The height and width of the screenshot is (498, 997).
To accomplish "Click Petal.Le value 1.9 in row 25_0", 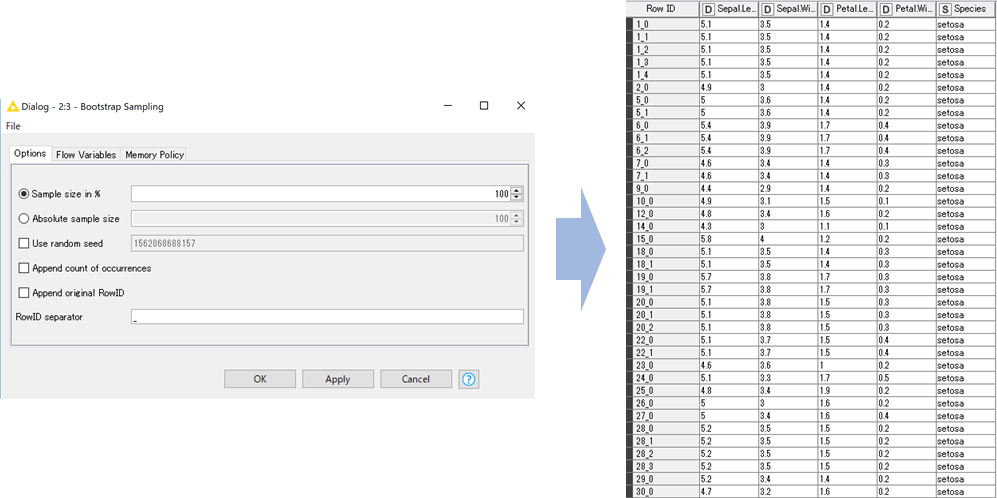I will [846, 391].
